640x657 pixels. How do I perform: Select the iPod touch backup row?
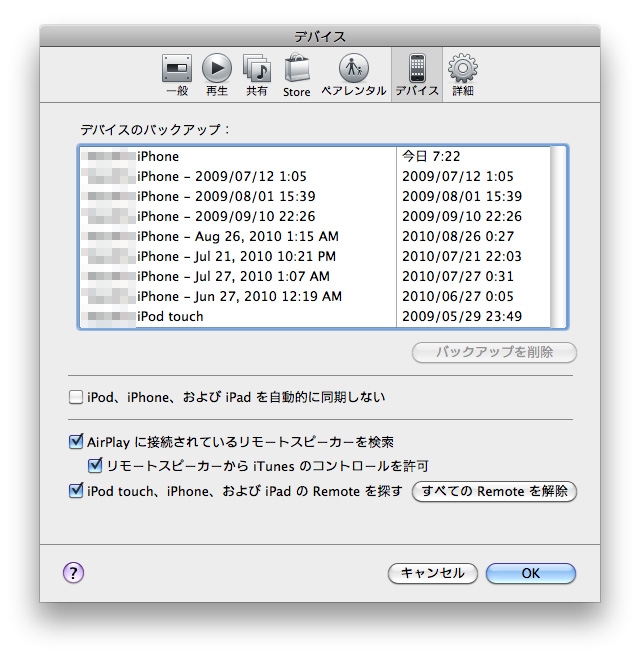(315, 316)
